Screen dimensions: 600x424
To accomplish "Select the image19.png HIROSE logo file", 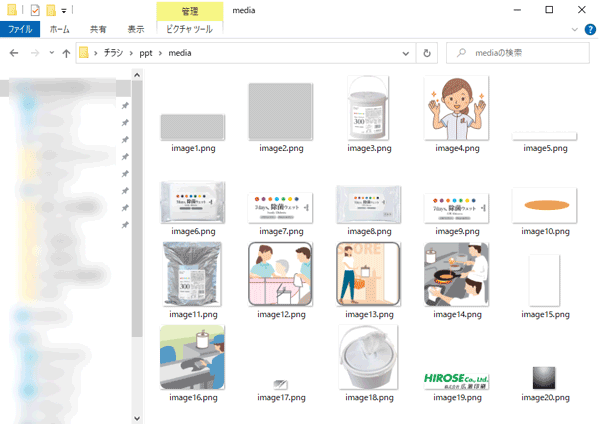I will click(457, 381).
